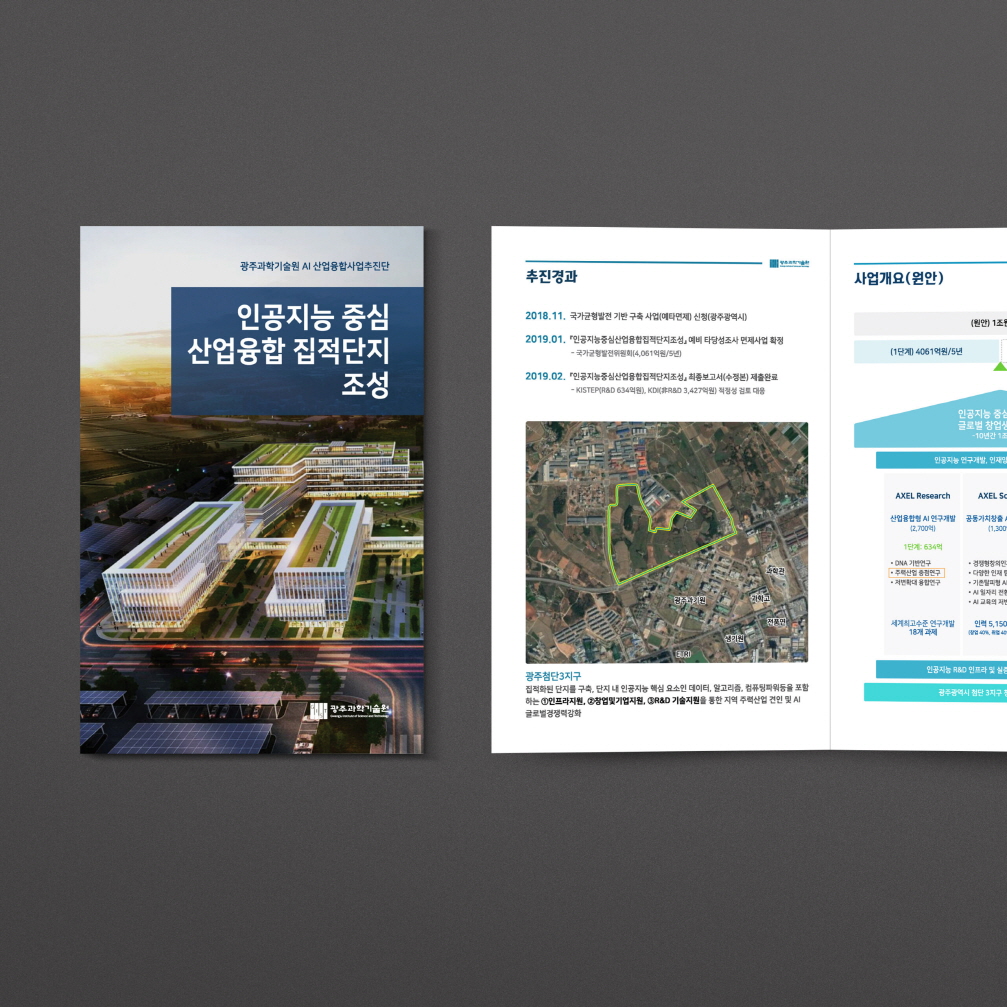Click the 2019.02. timeline date

(545, 377)
